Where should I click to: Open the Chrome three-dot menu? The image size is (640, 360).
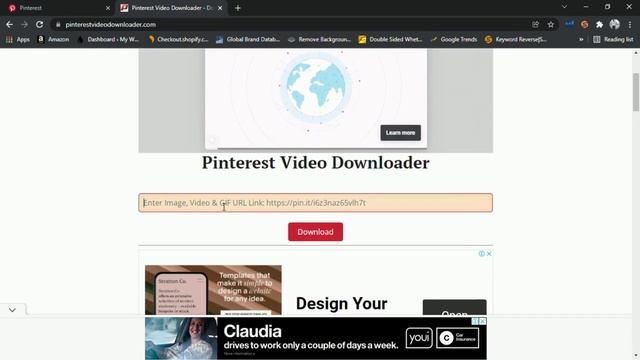point(630,24)
